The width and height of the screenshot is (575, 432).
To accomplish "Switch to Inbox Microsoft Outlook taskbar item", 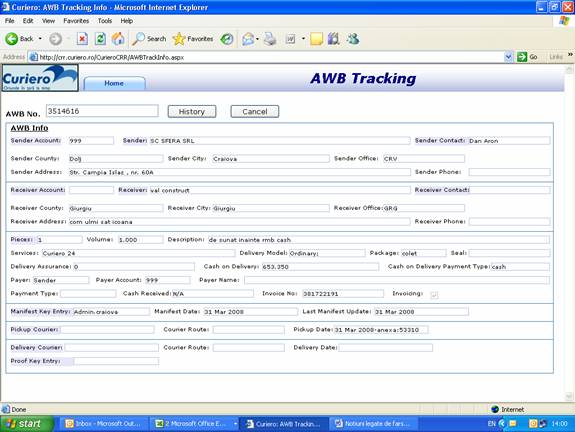I will point(103,424).
